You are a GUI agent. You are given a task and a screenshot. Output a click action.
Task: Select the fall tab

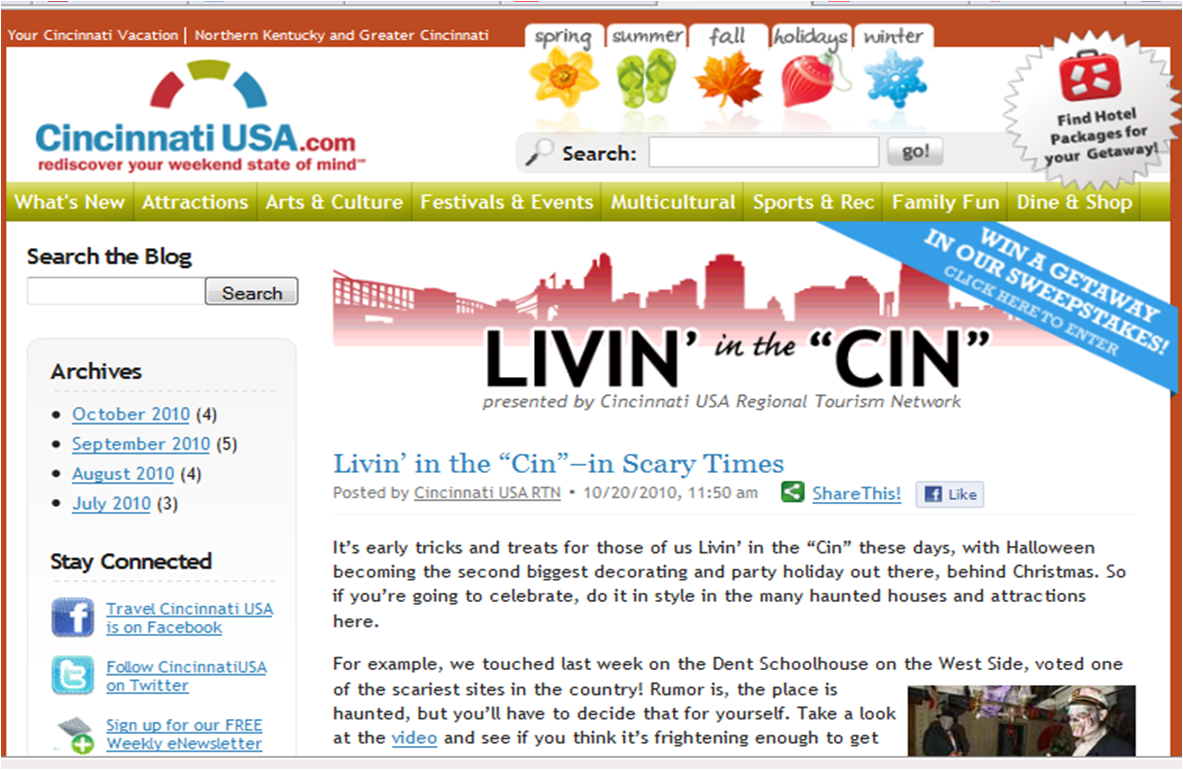[x=728, y=35]
